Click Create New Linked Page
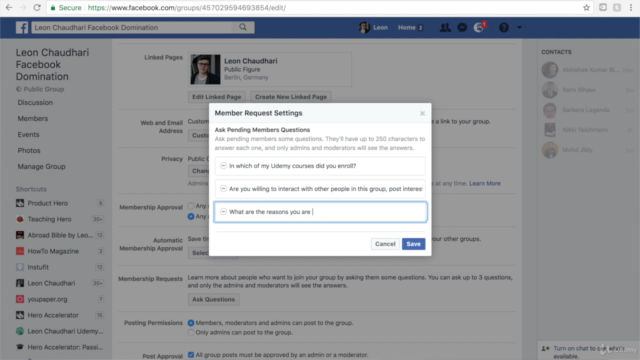 pyautogui.click(x=291, y=97)
